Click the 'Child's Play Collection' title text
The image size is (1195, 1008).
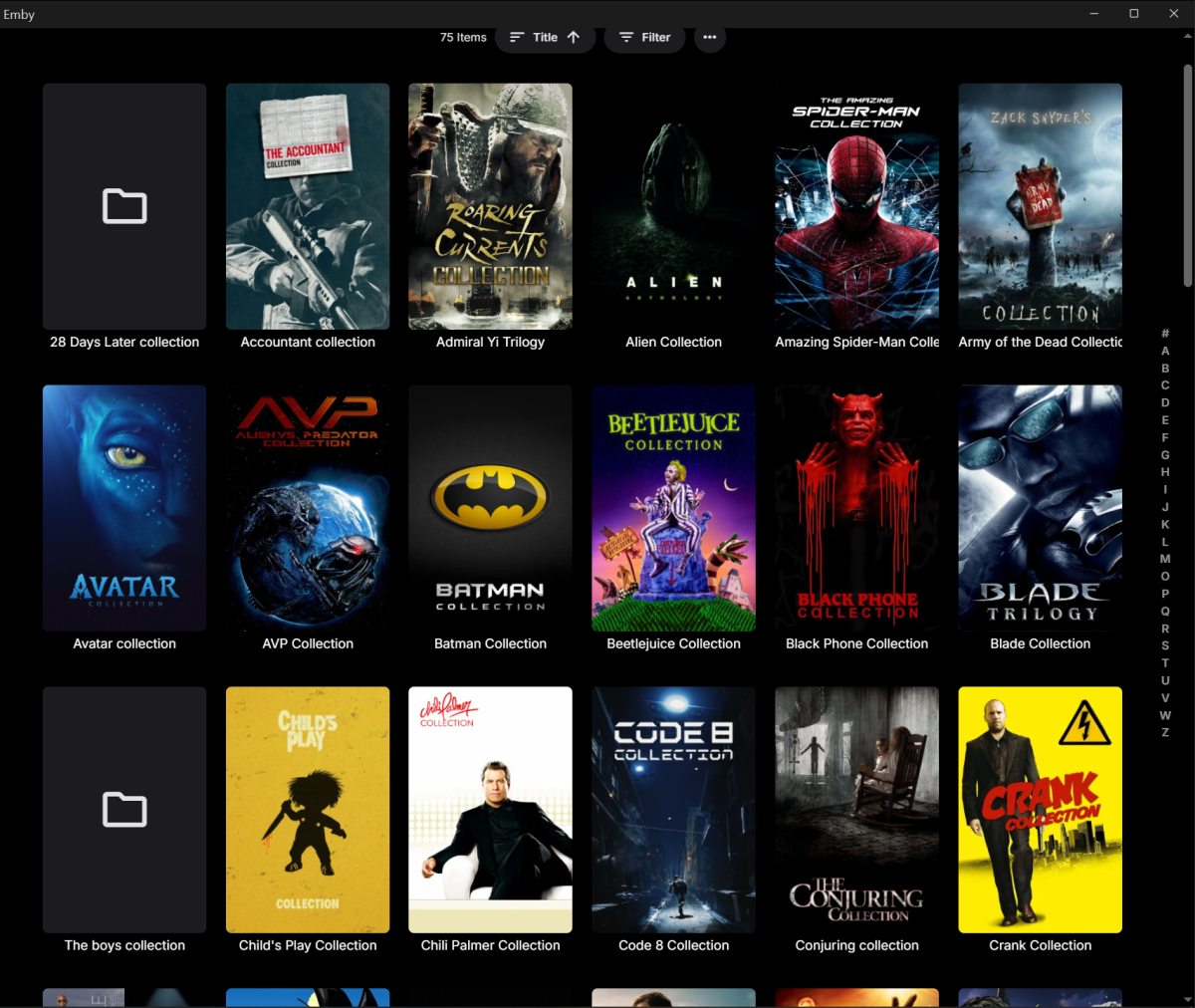click(308, 945)
